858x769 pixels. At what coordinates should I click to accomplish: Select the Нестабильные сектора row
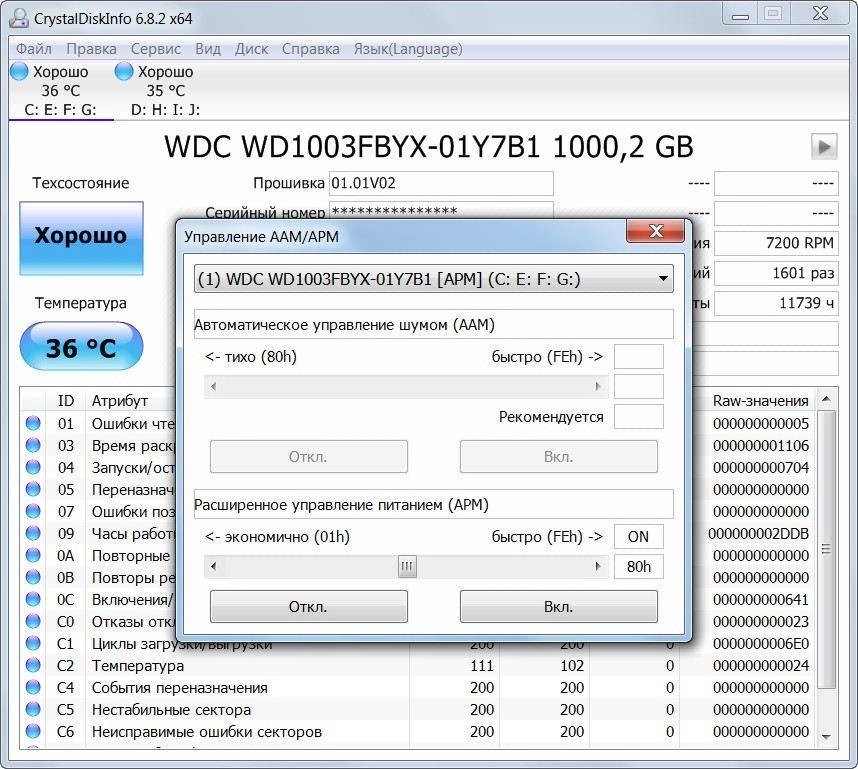(419, 709)
